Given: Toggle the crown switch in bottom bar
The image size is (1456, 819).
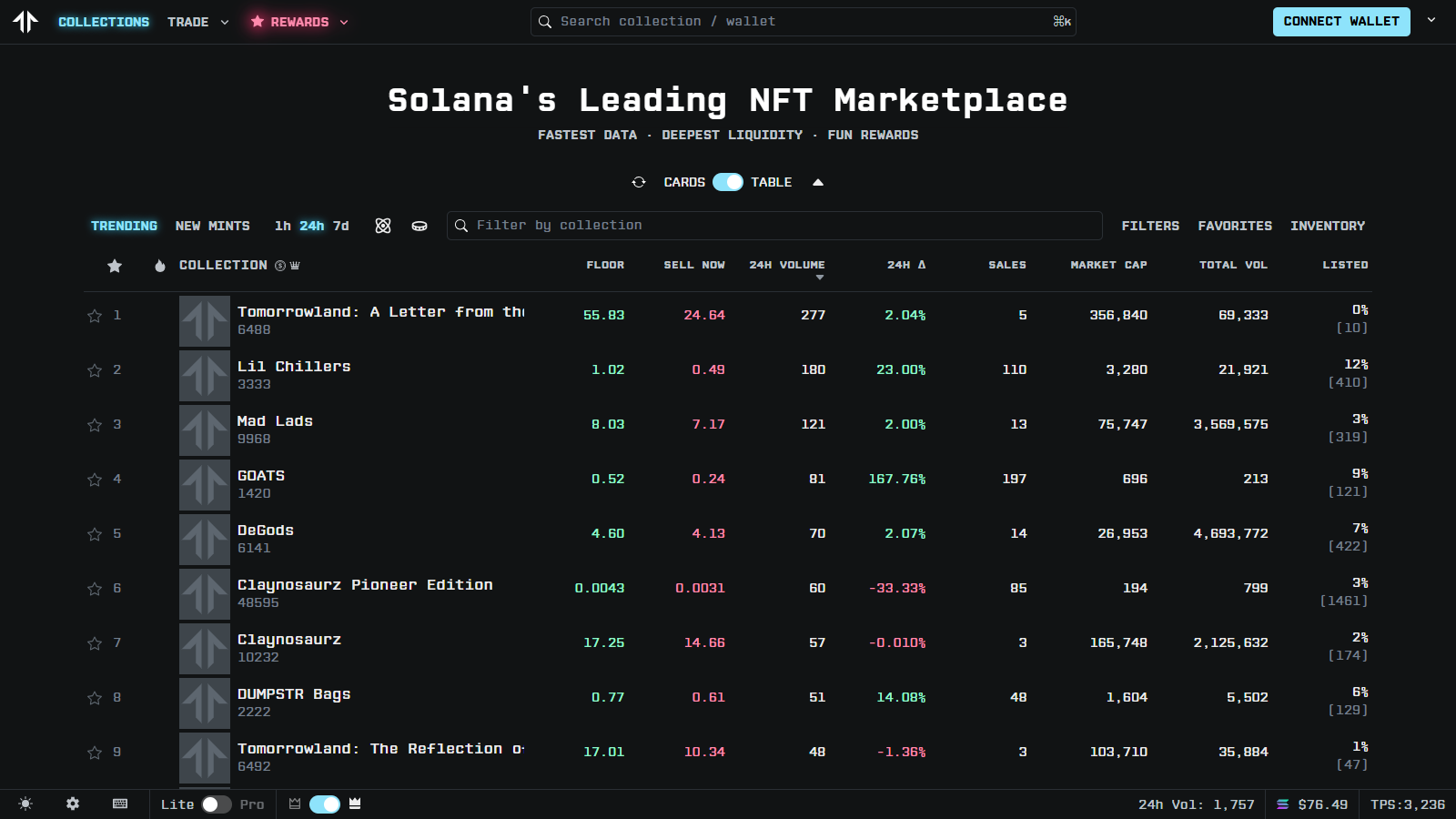Looking at the screenshot, I should [325, 804].
